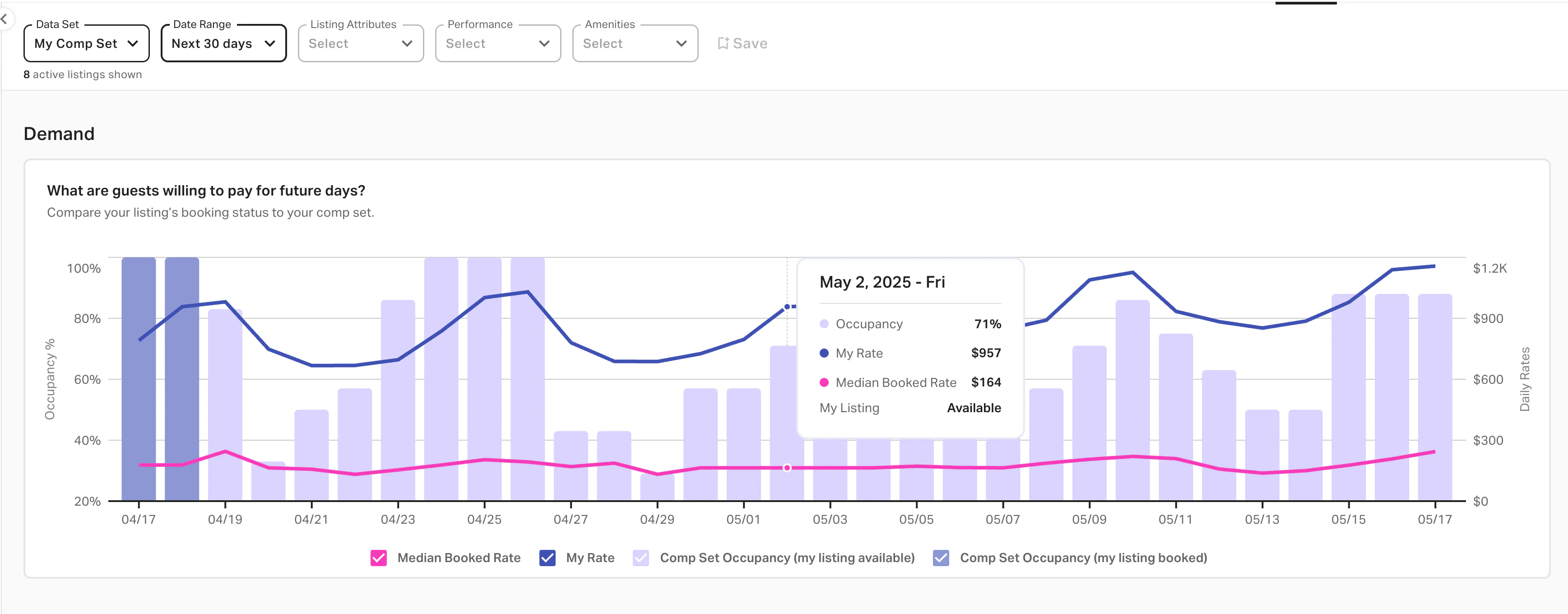Click the '8 active listings shown' text
Image resolution: width=1568 pixels, height=614 pixels.
click(83, 74)
